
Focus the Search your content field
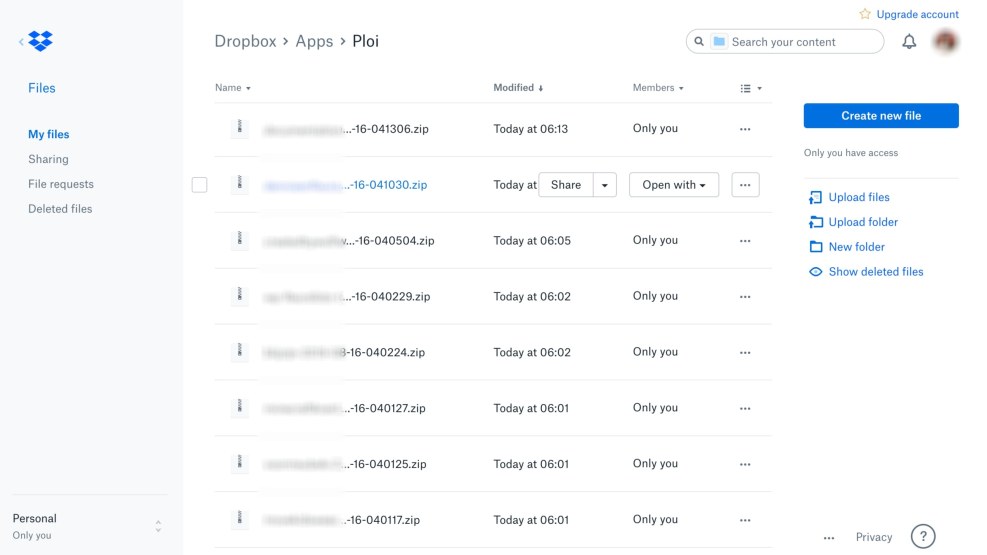(x=784, y=42)
